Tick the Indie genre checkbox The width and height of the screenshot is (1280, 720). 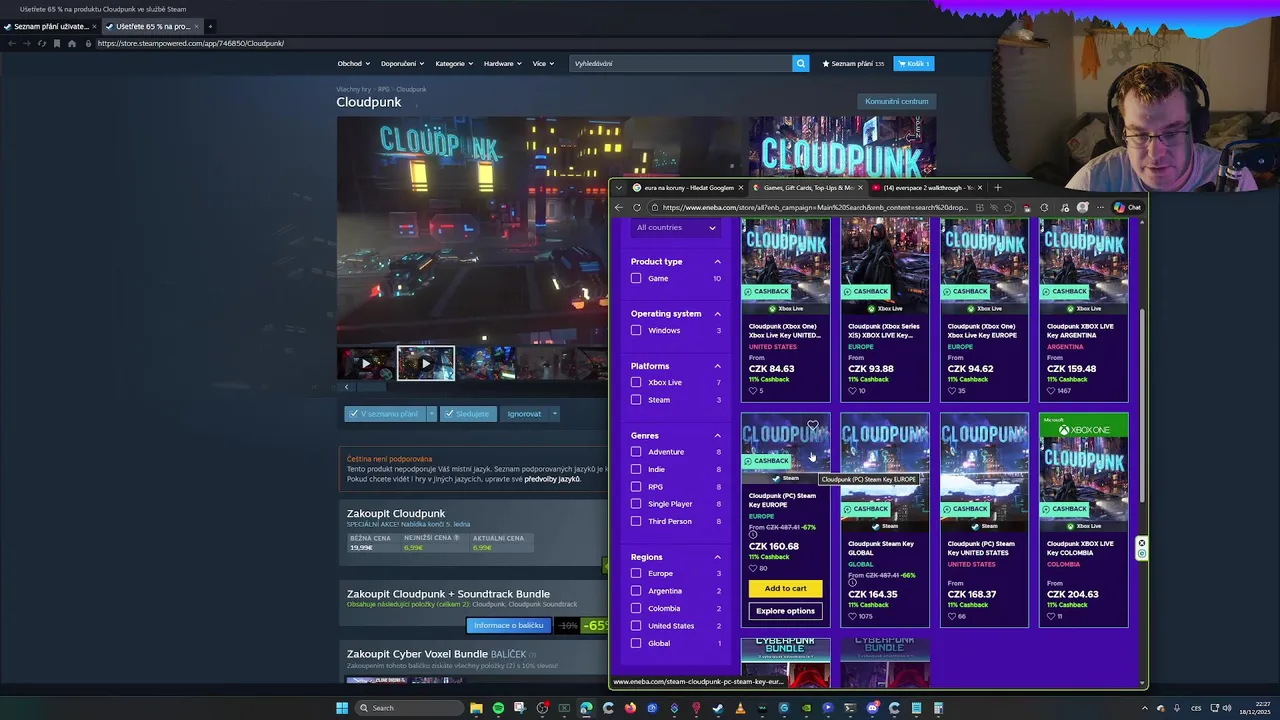(x=636, y=469)
